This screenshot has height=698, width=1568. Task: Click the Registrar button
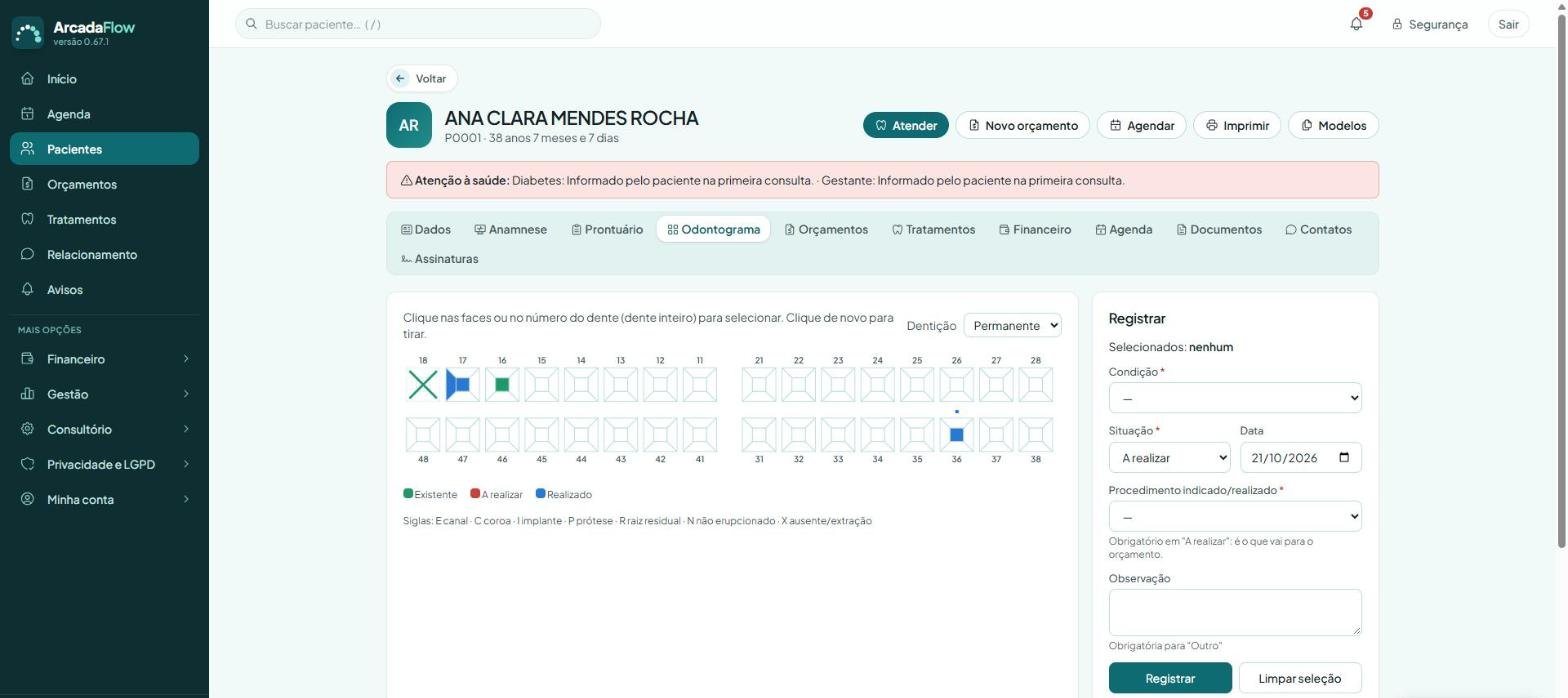coord(1170,678)
